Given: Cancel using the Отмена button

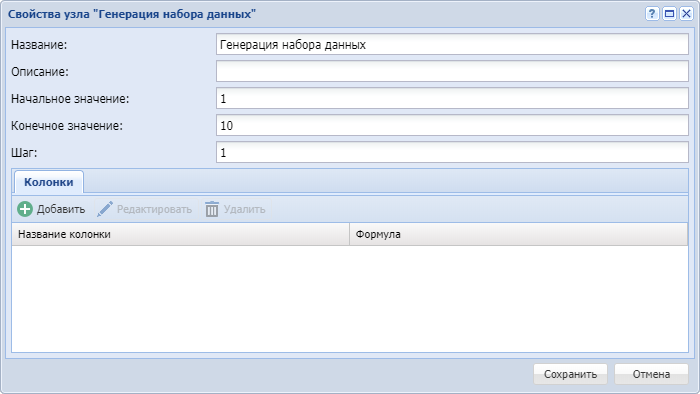Looking at the screenshot, I should click(651, 374).
